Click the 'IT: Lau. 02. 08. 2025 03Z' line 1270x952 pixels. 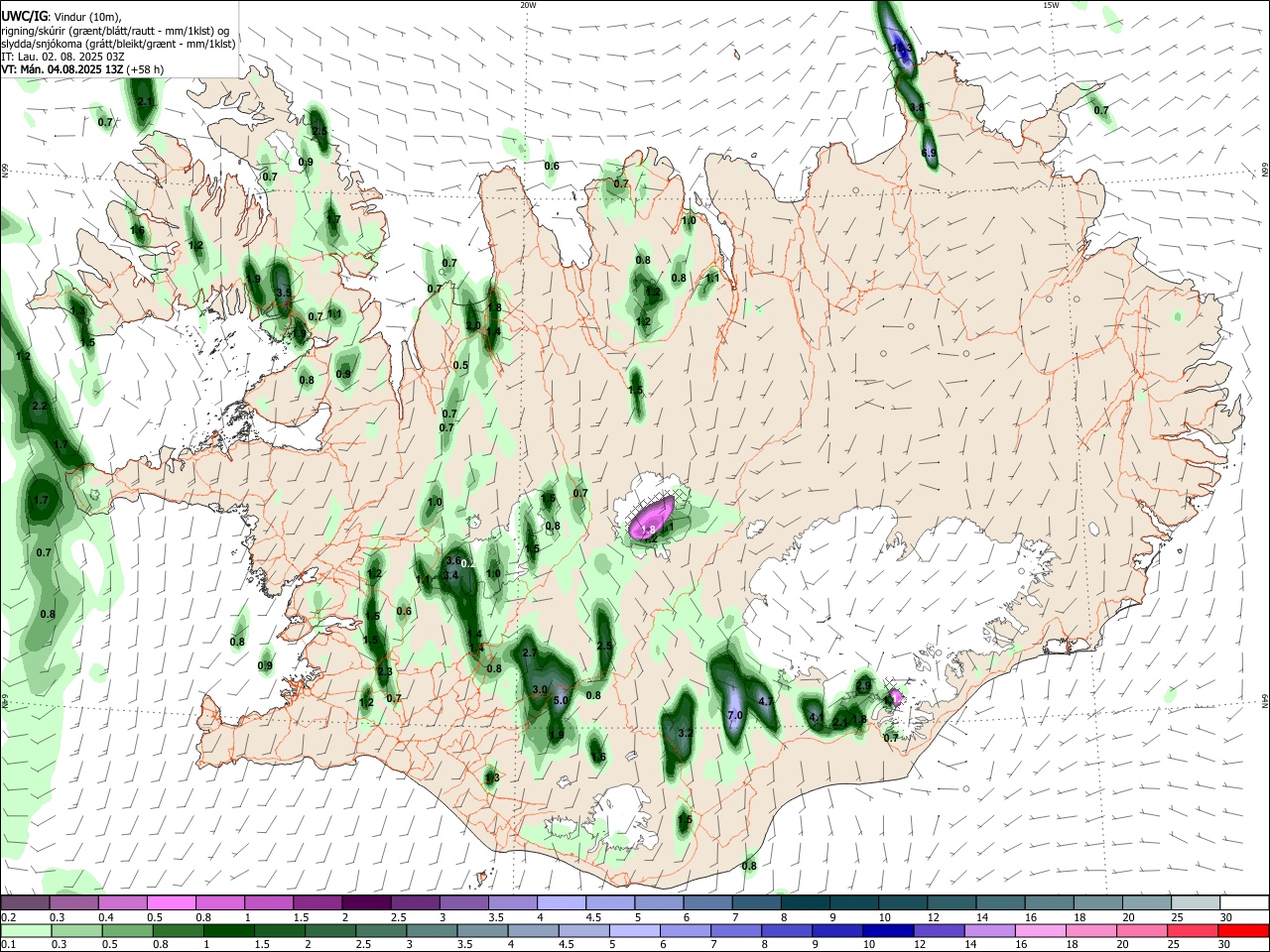[x=63, y=57]
